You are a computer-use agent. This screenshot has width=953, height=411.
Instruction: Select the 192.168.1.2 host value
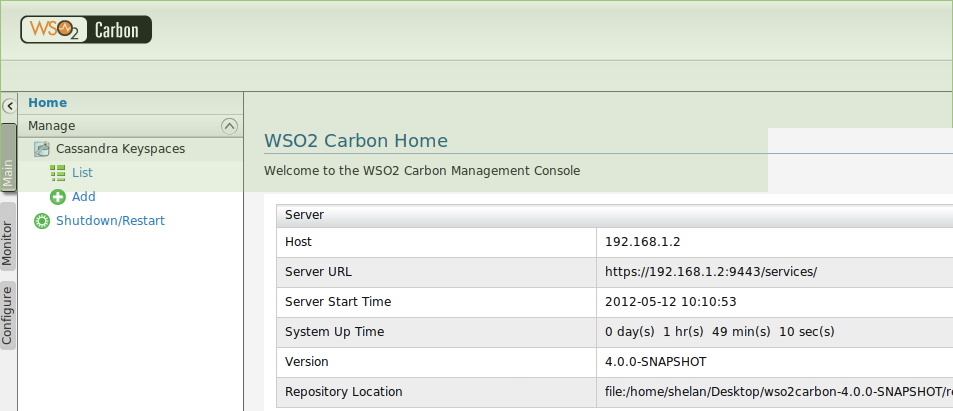[x=642, y=242]
